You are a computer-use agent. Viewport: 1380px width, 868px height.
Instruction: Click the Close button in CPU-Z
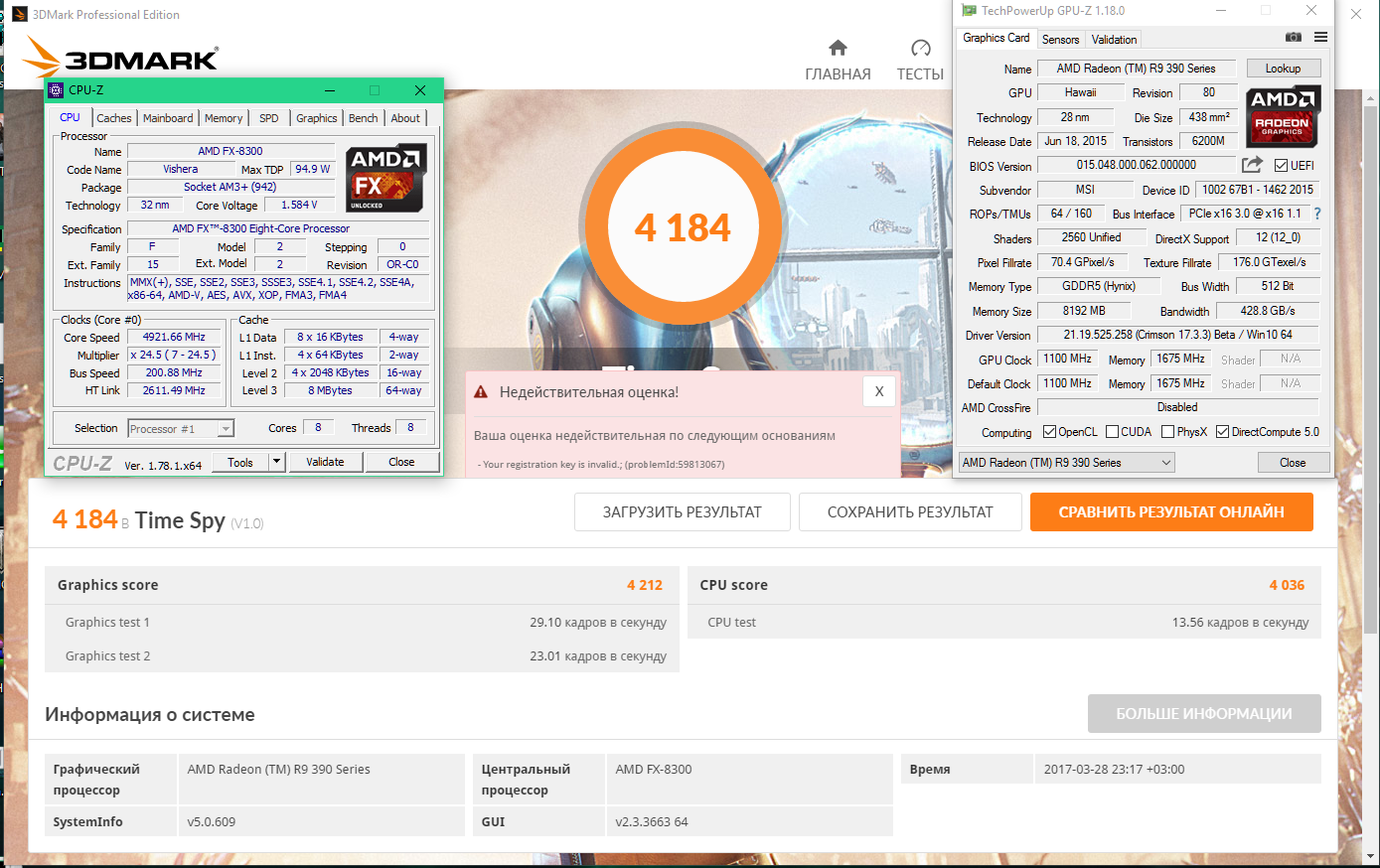[x=401, y=462]
